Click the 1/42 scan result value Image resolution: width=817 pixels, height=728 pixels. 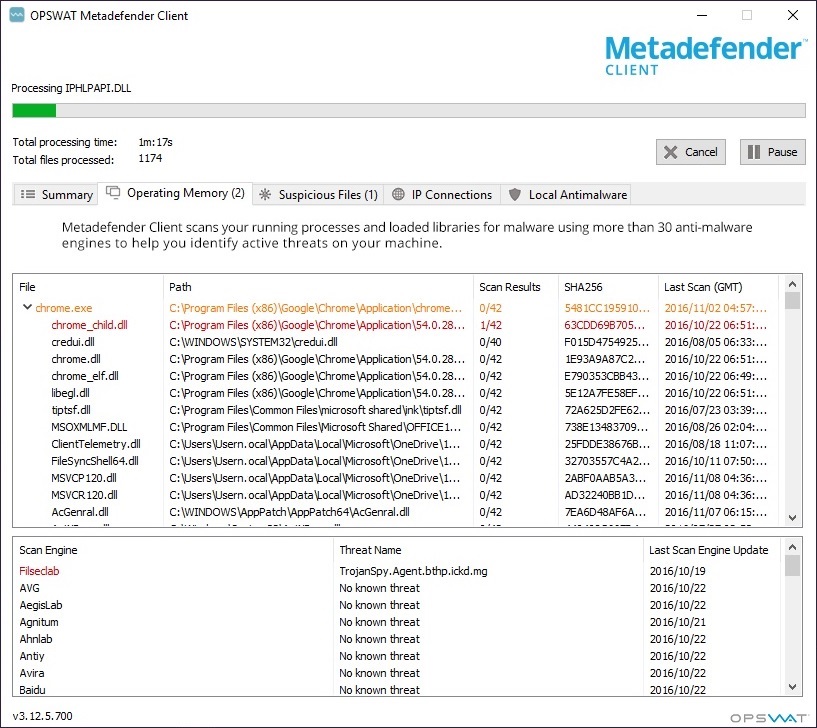[490, 325]
